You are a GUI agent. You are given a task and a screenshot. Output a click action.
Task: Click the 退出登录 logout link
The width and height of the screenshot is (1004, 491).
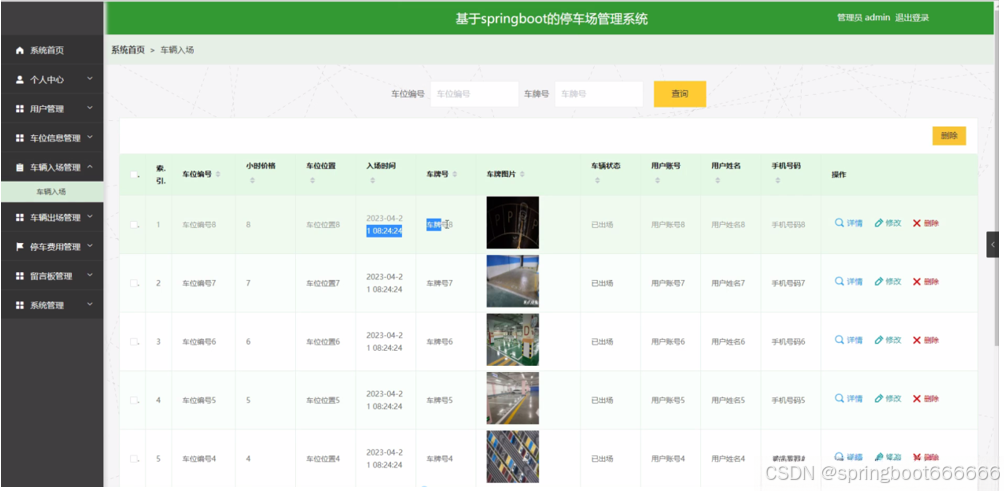coord(912,18)
